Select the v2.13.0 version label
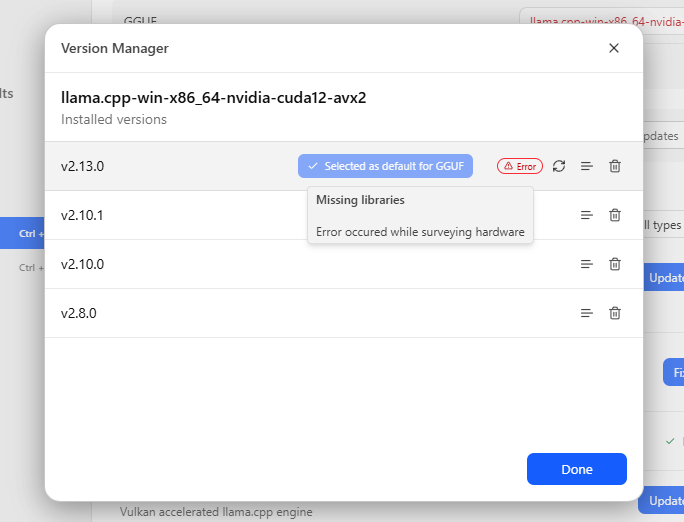 tap(82, 166)
